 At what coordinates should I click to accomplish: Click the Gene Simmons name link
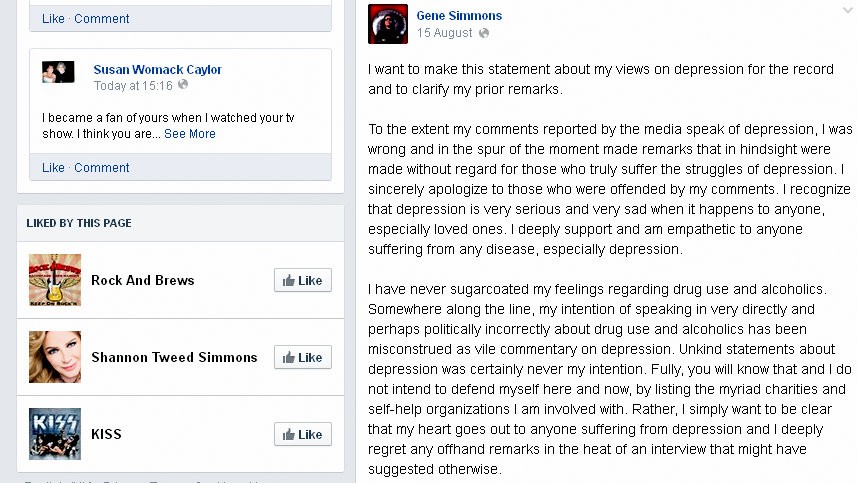tap(459, 16)
